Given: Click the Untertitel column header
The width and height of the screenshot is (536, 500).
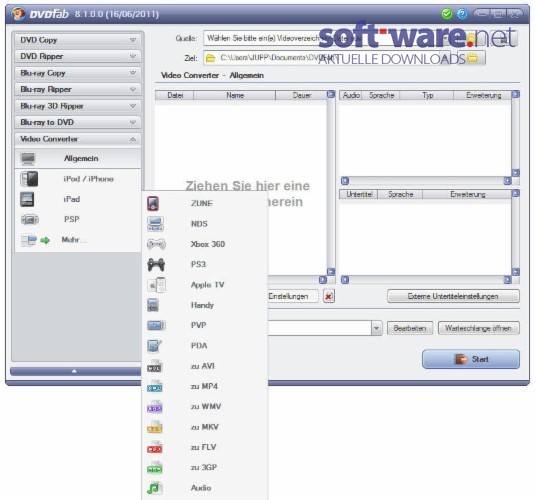Looking at the screenshot, I should point(359,194).
